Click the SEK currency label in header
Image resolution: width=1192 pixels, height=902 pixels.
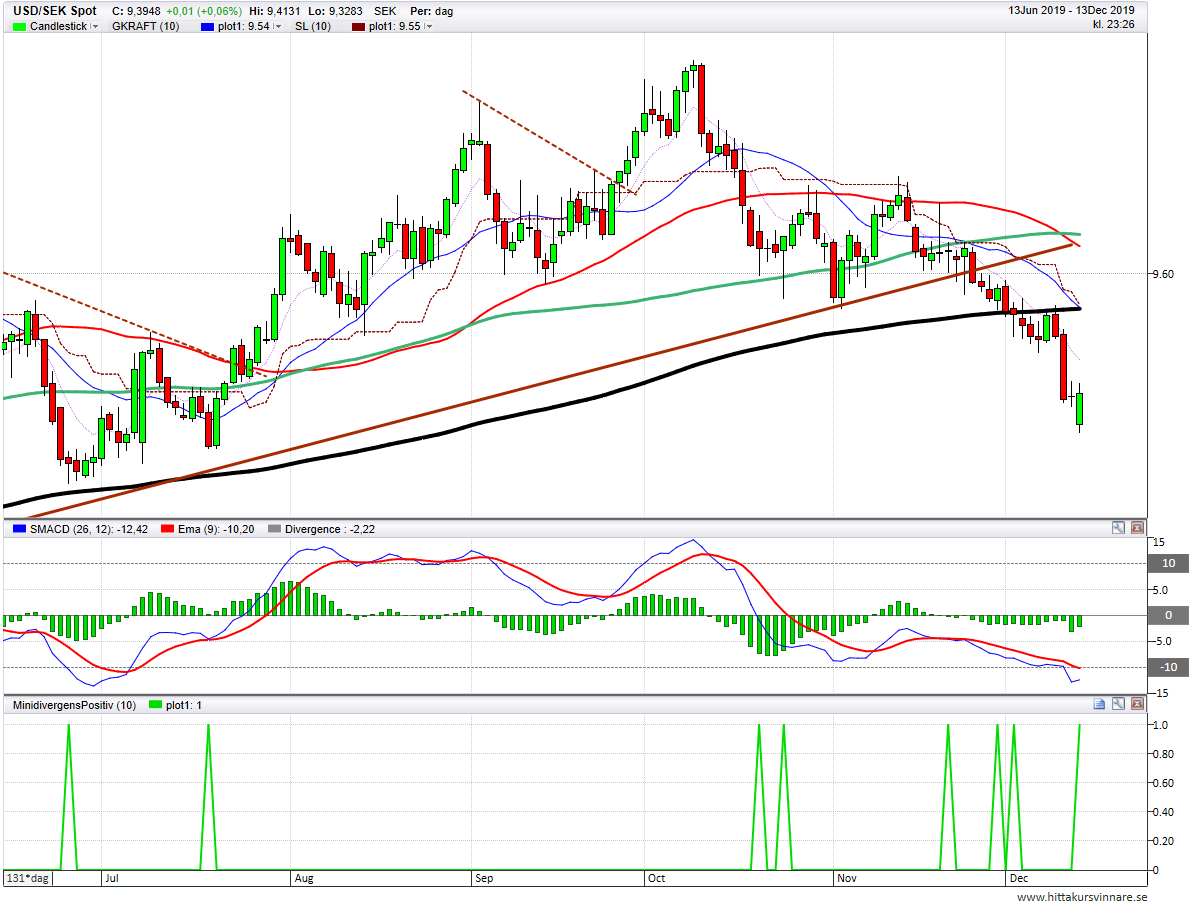(x=385, y=11)
